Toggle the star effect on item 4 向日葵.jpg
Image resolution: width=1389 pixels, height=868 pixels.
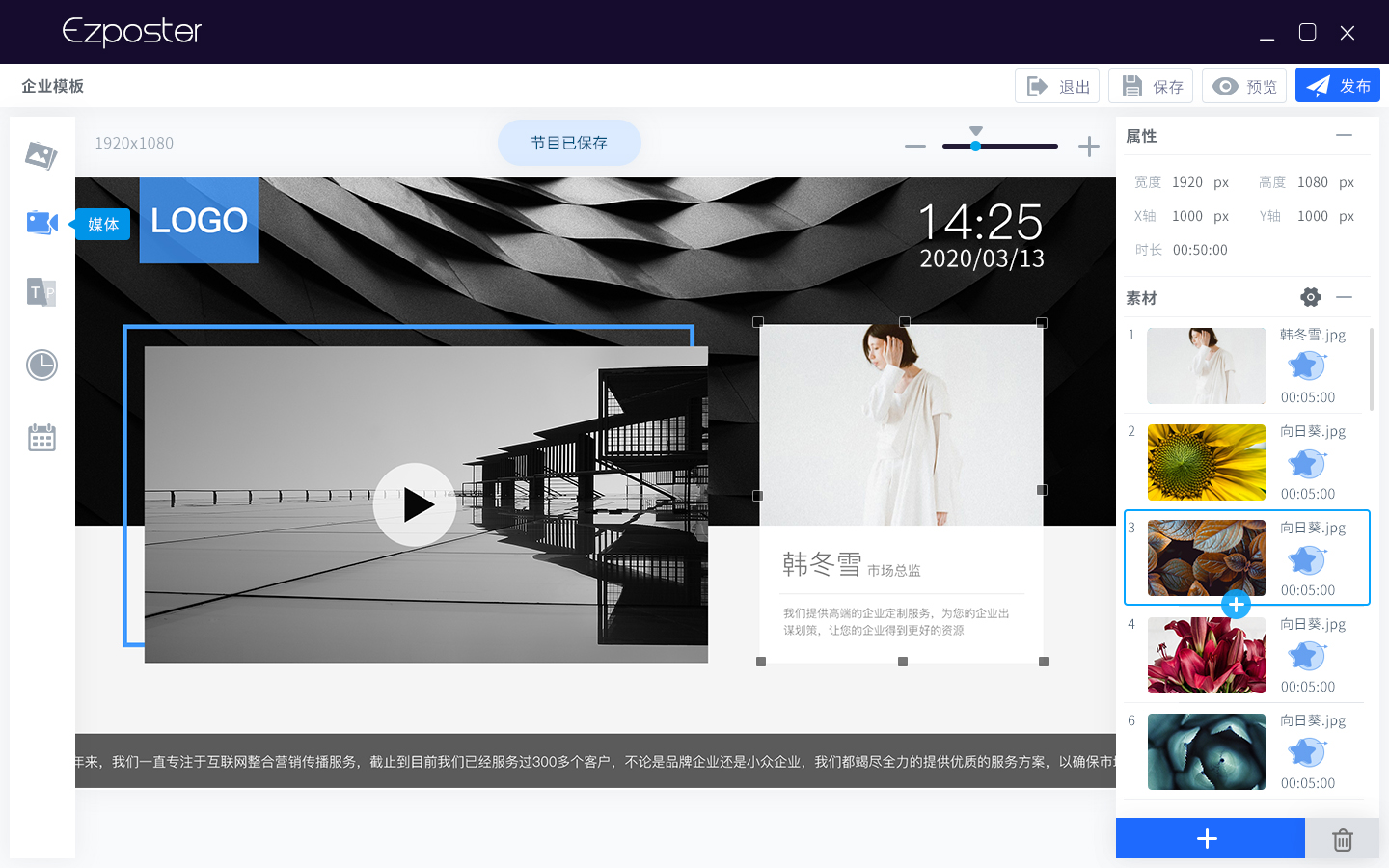(1306, 656)
